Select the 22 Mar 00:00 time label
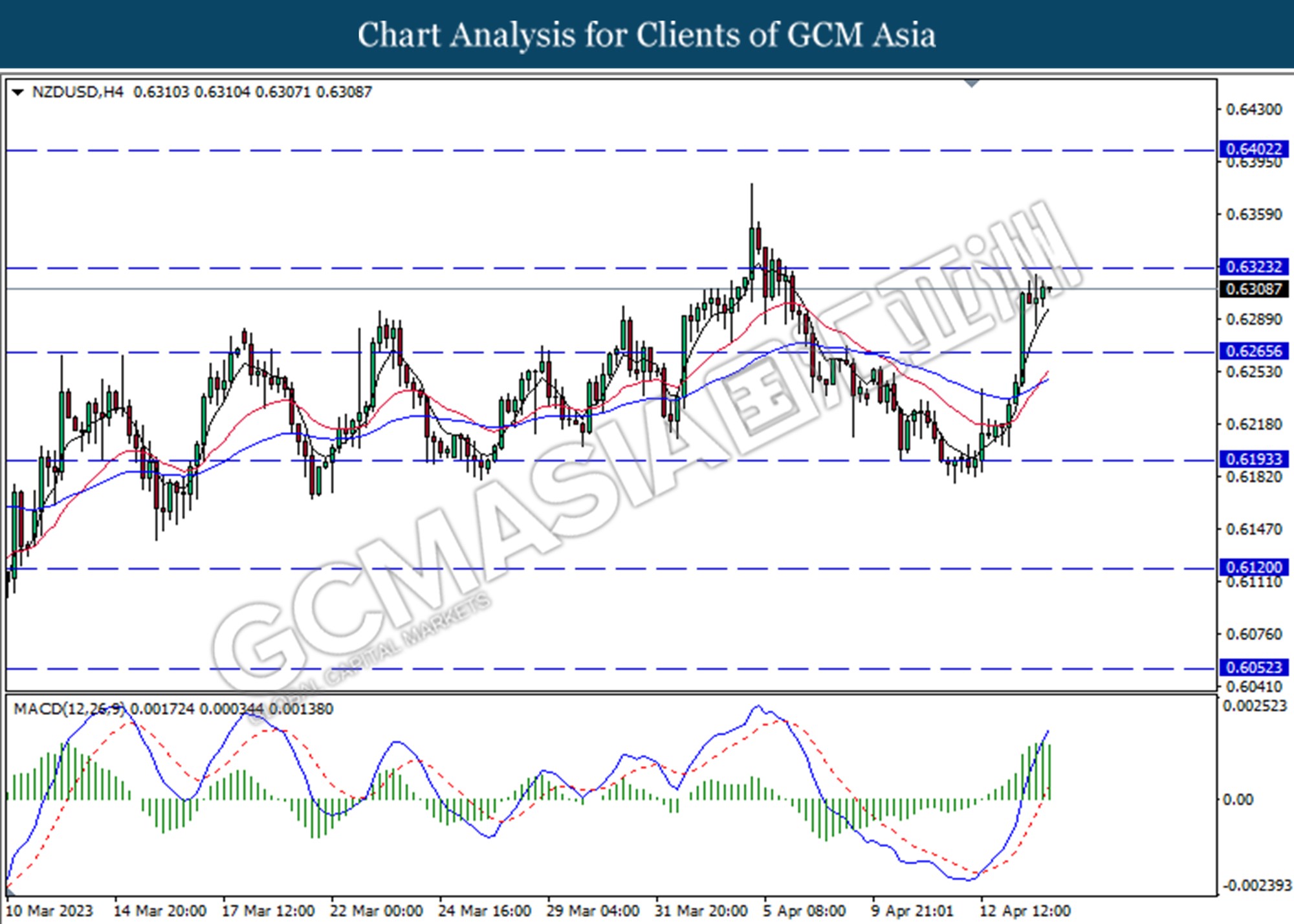Viewport: 1294px width, 924px height. (377, 911)
